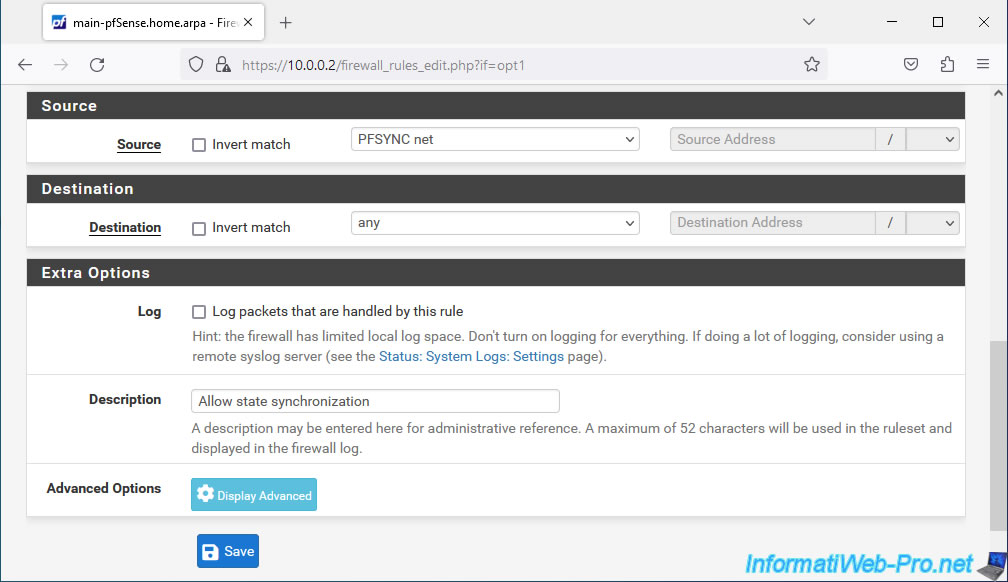This screenshot has width=1008, height=582.
Task: Open the Save to Pocket icon
Action: click(911, 64)
